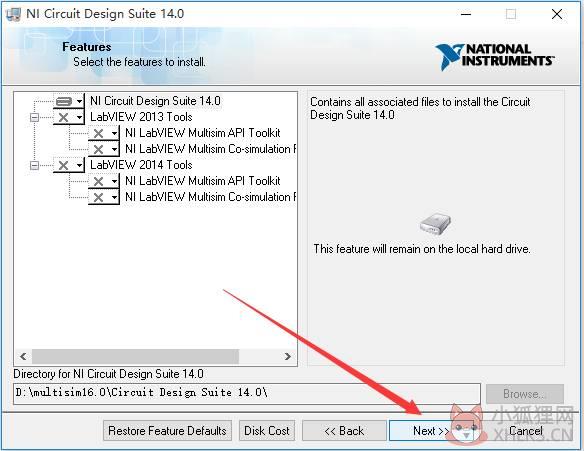Select NI Circuit Design Suite 14.0 feature
Image resolution: width=584 pixels, height=451 pixels.
click(155, 101)
